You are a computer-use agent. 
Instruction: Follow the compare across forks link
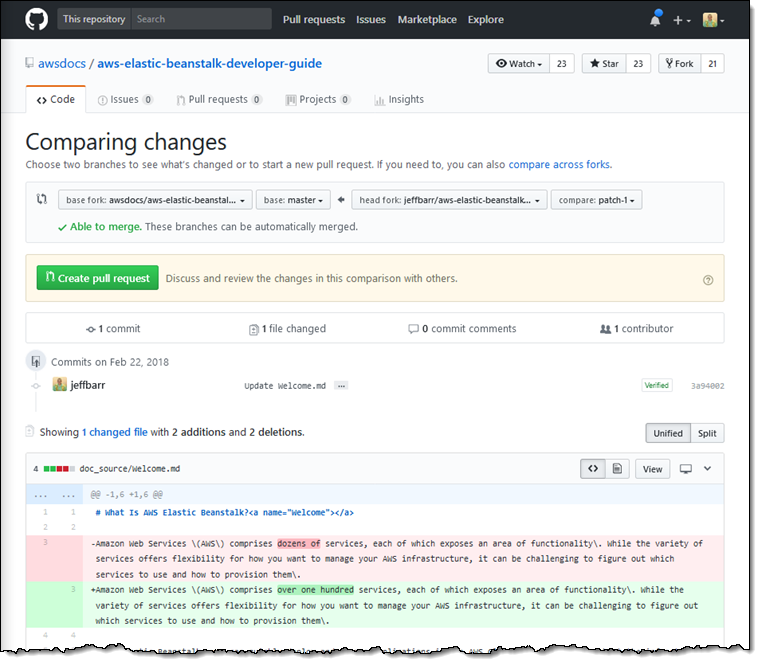point(559,165)
